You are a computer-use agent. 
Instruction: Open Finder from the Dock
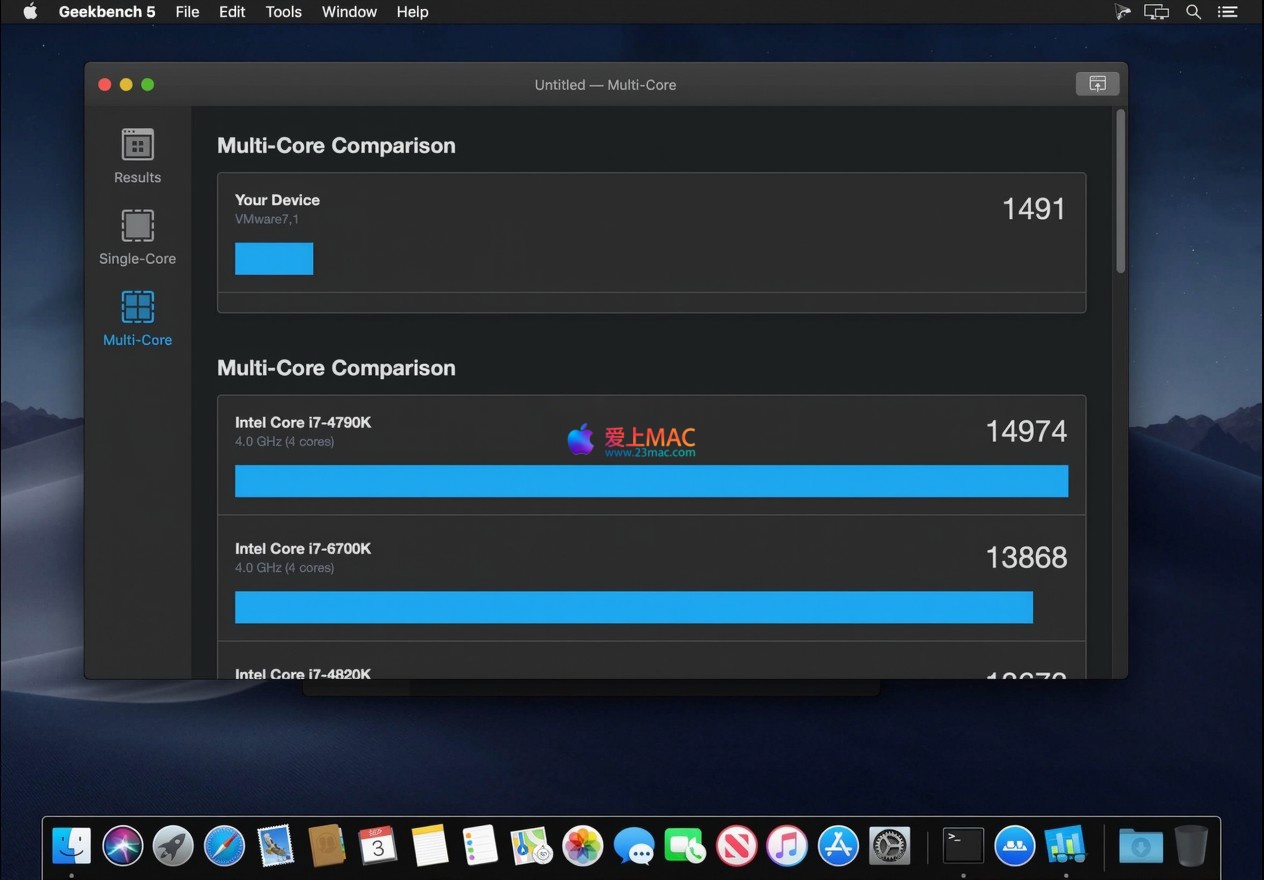point(71,846)
